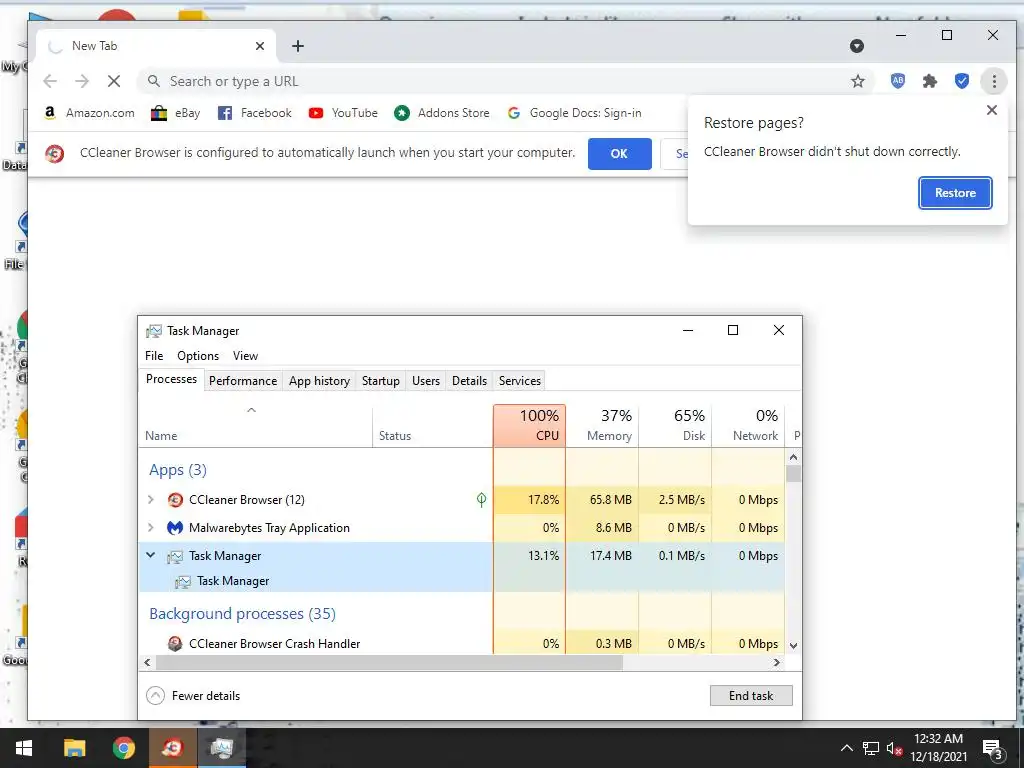Open the YouTube bookmark
Screen dimensions: 1024x768
pos(343,113)
